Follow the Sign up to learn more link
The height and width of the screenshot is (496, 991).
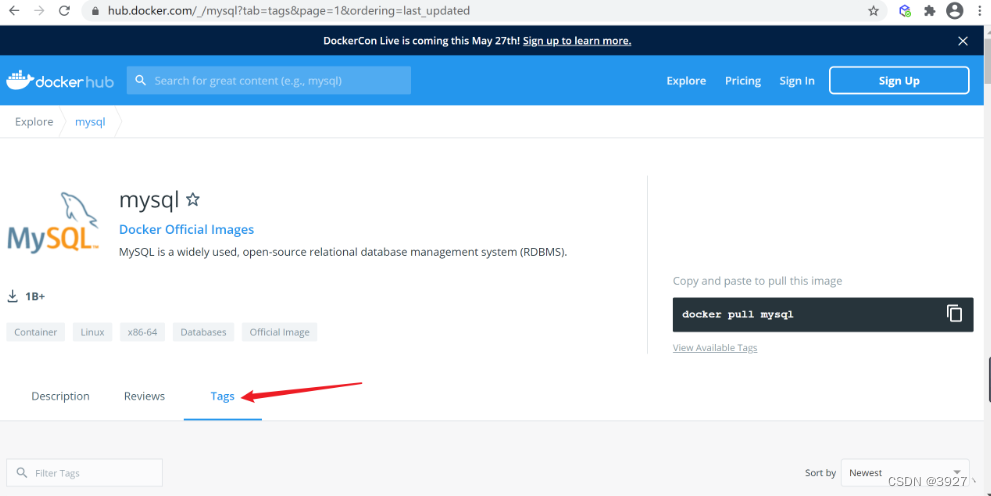pyautogui.click(x=577, y=41)
